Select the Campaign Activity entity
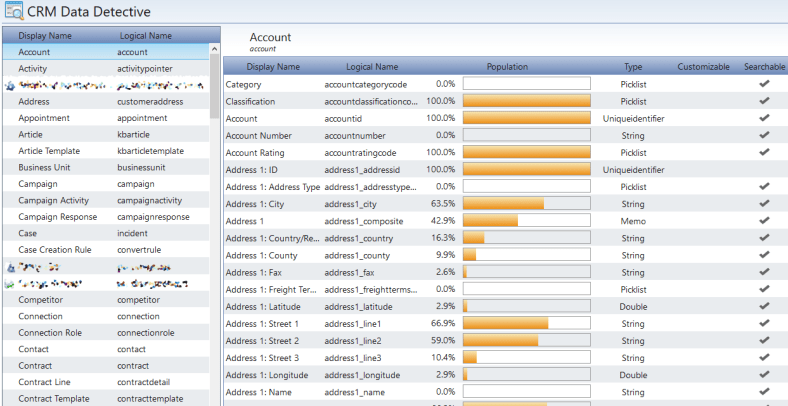Viewport: 788px width, 406px height. [x=106, y=200]
